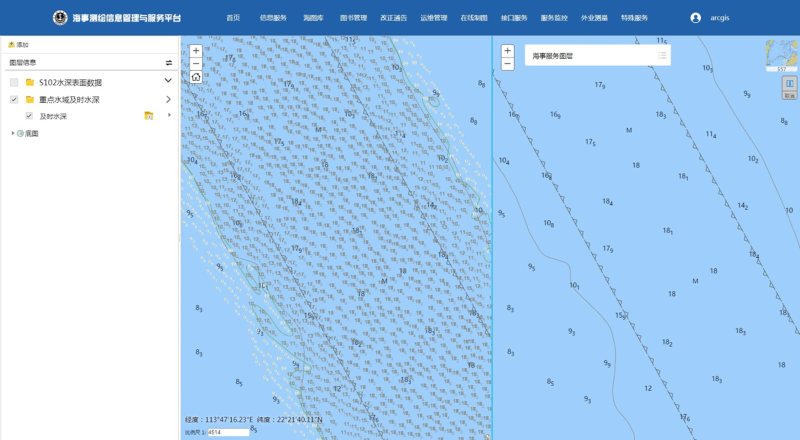Image resolution: width=800 pixels, height=440 pixels.
Task: Uncheck the 重点水域及时水深 layer group
Action: pos(14,100)
